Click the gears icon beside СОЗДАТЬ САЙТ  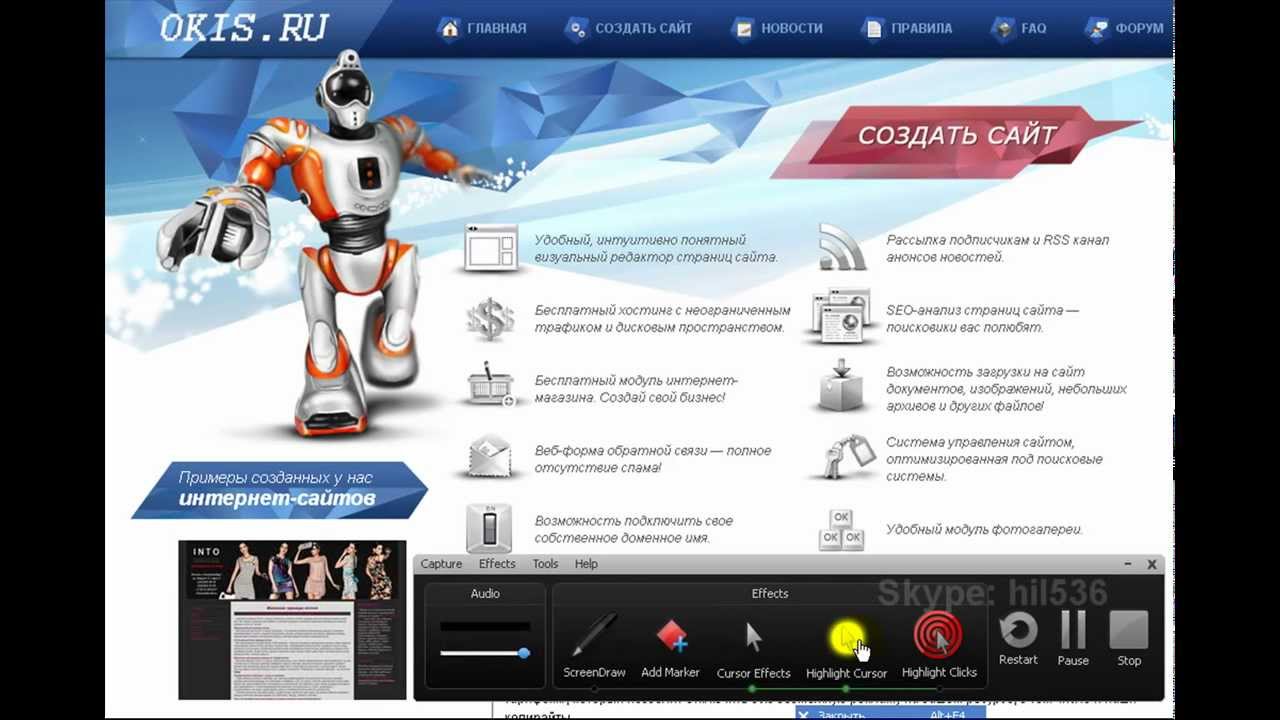[576, 29]
